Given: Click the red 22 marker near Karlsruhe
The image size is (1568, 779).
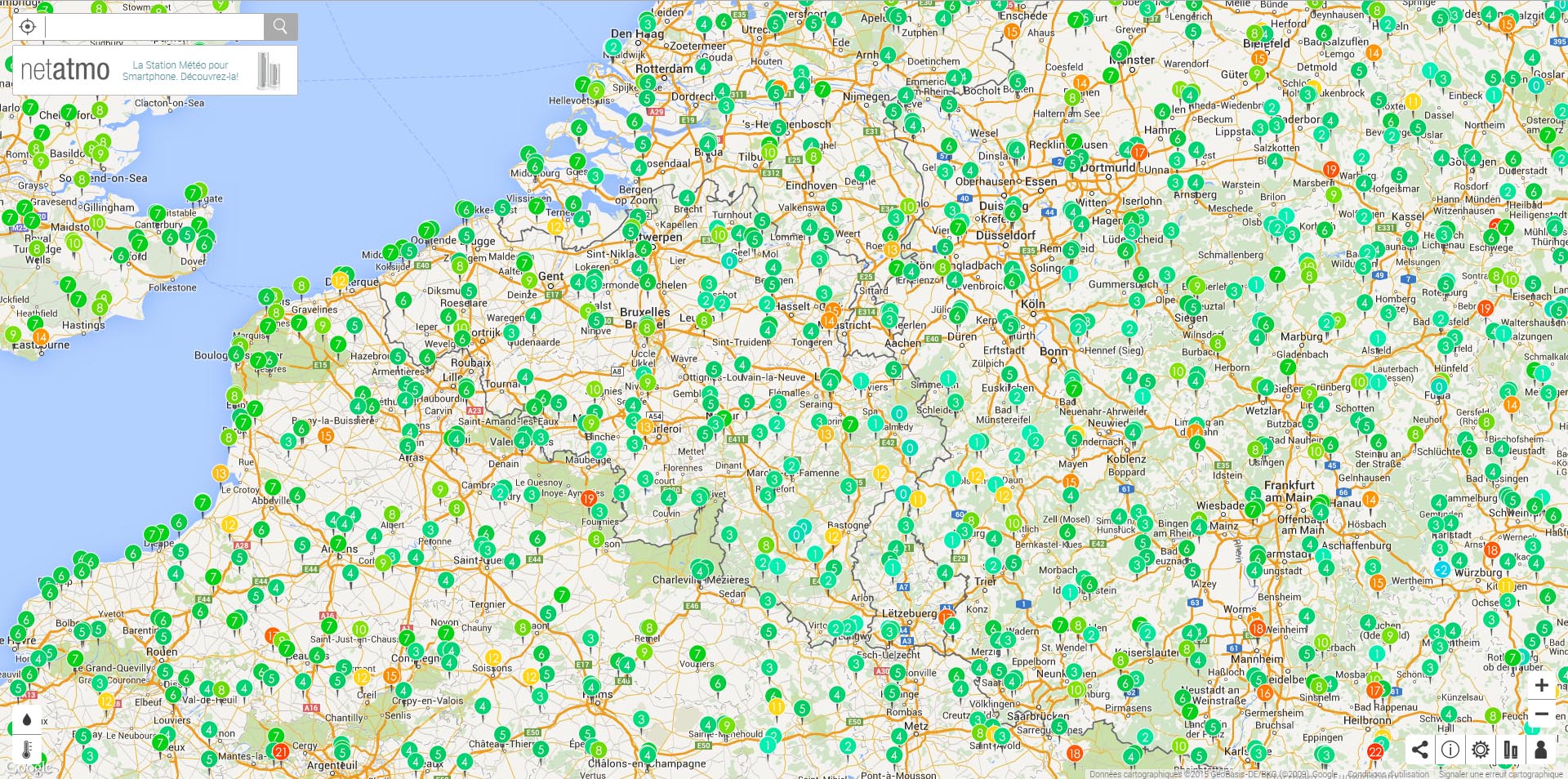Looking at the screenshot, I should [1375, 752].
